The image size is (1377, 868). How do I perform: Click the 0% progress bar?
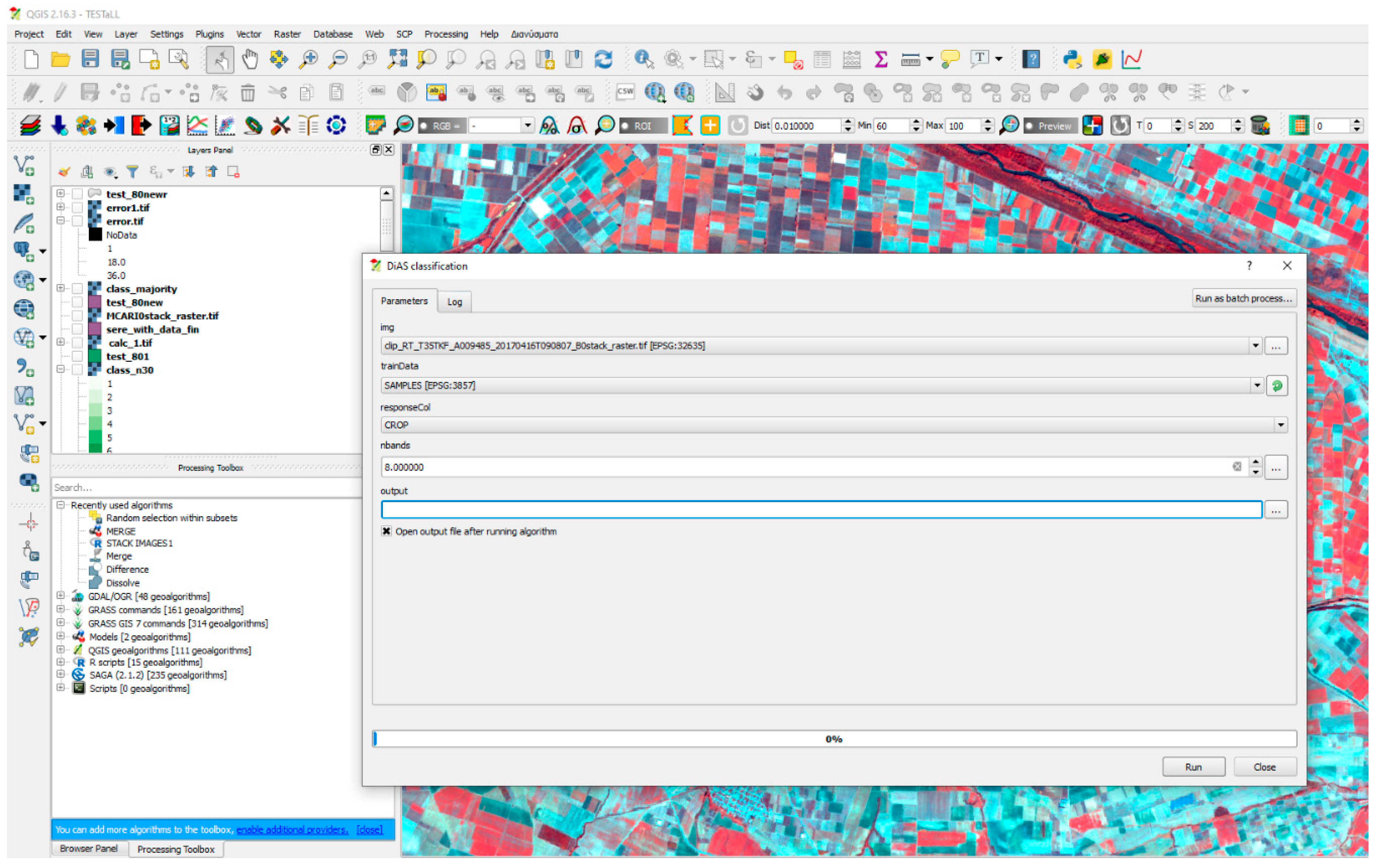pyautogui.click(x=834, y=739)
